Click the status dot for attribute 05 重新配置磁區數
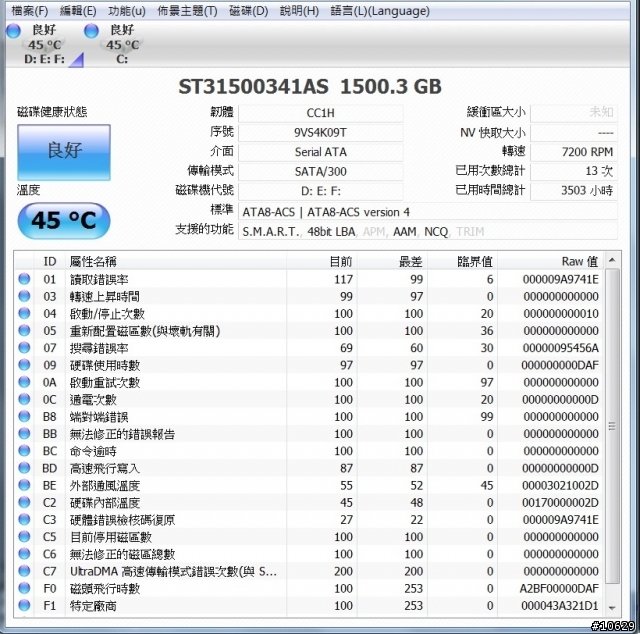 24,330
